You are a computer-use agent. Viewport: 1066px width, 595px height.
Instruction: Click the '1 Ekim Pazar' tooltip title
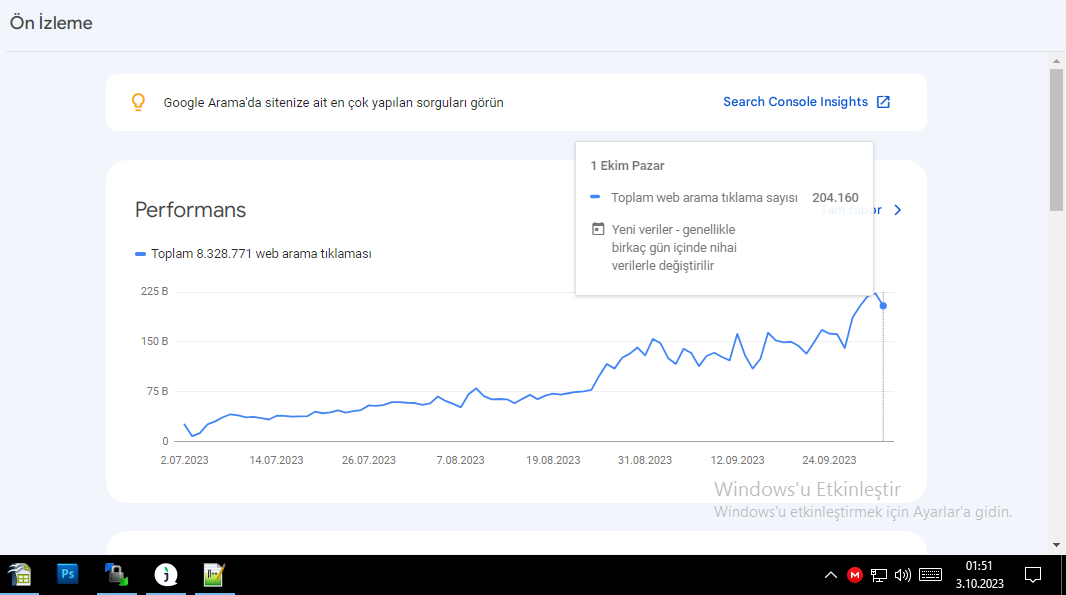627,166
